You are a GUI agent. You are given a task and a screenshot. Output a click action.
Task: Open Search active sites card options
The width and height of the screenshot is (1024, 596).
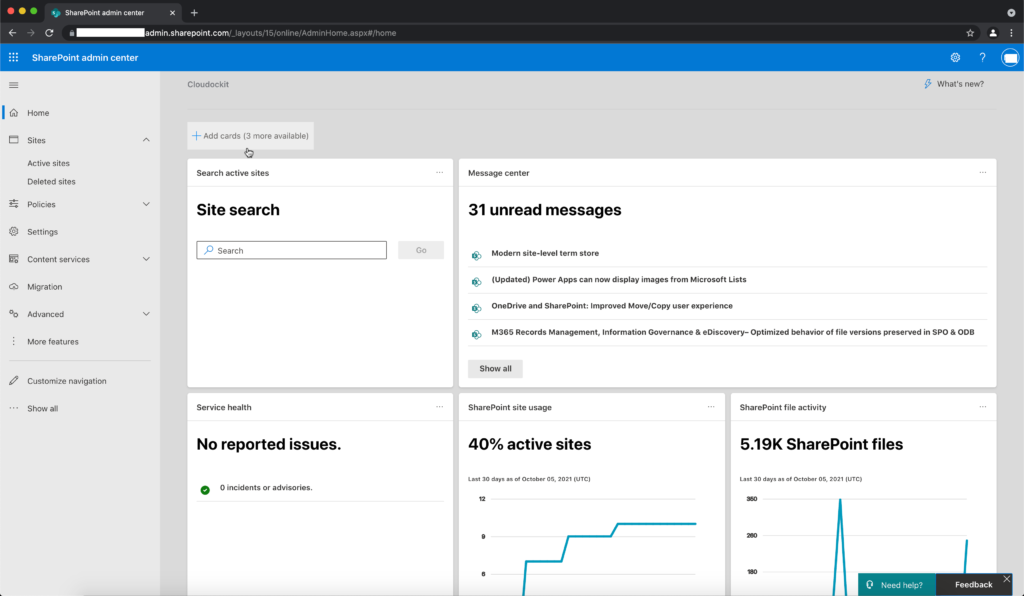[440, 172]
